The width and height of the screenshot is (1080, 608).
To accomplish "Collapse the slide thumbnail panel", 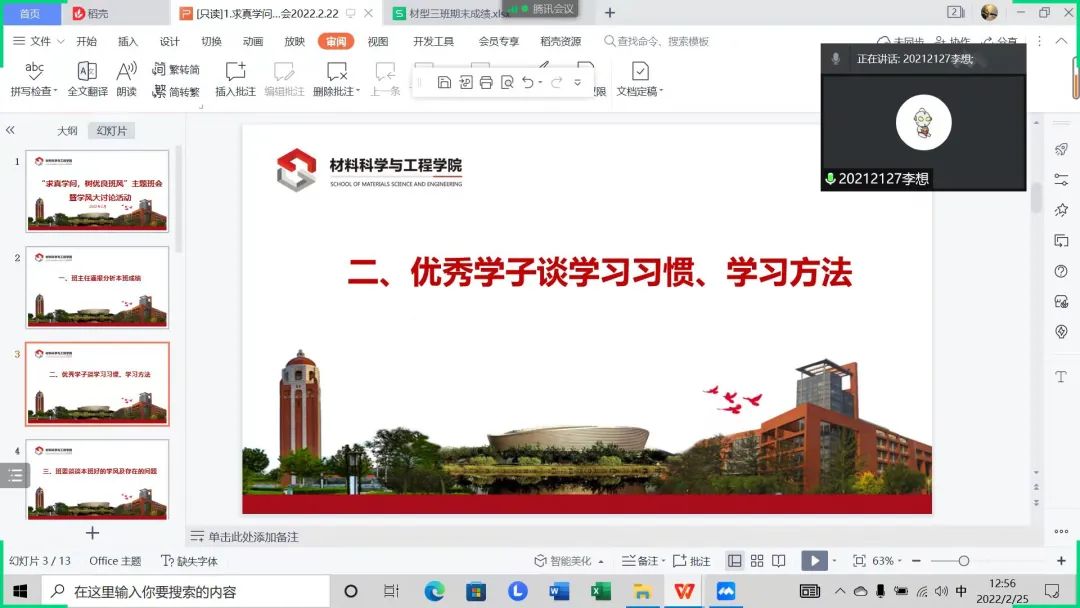I will pyautogui.click(x=10, y=130).
